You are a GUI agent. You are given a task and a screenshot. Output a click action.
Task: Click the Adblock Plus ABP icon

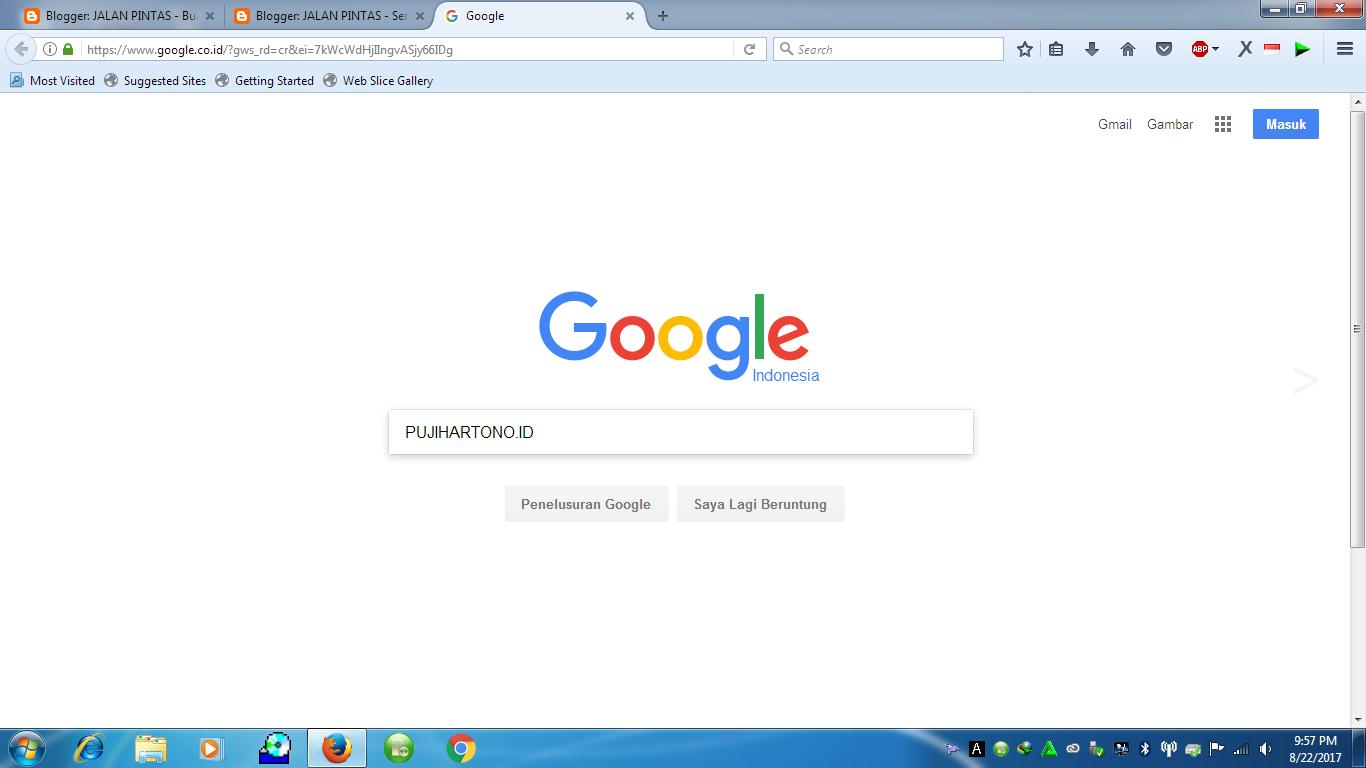pos(1200,49)
